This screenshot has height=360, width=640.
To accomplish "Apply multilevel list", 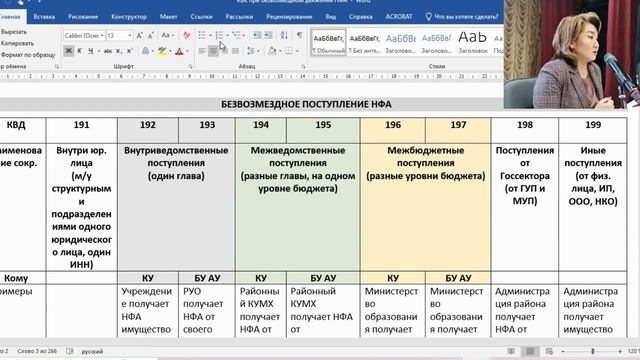I will click(236, 36).
